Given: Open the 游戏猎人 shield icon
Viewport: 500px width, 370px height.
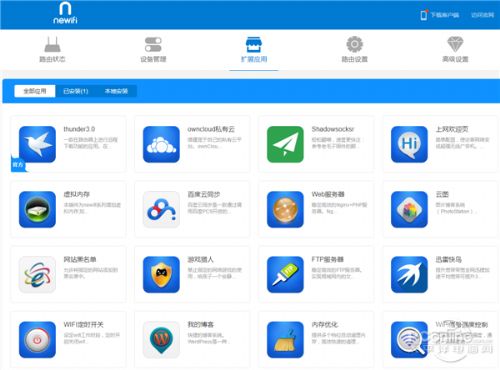Looking at the screenshot, I should [x=161, y=274].
